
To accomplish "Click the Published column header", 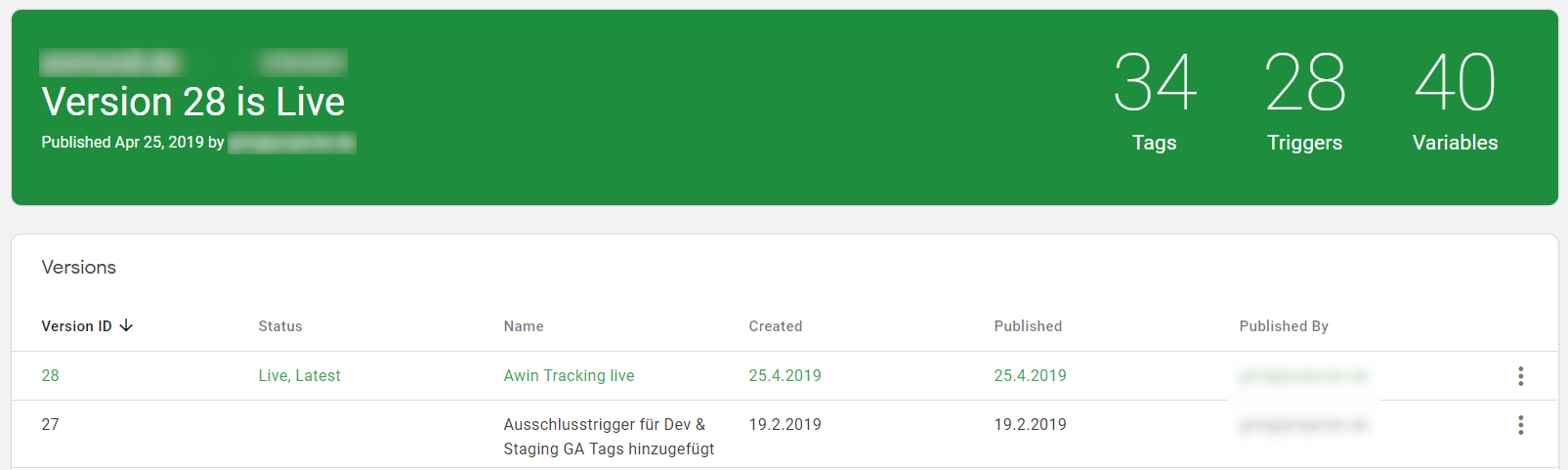I will (1028, 326).
